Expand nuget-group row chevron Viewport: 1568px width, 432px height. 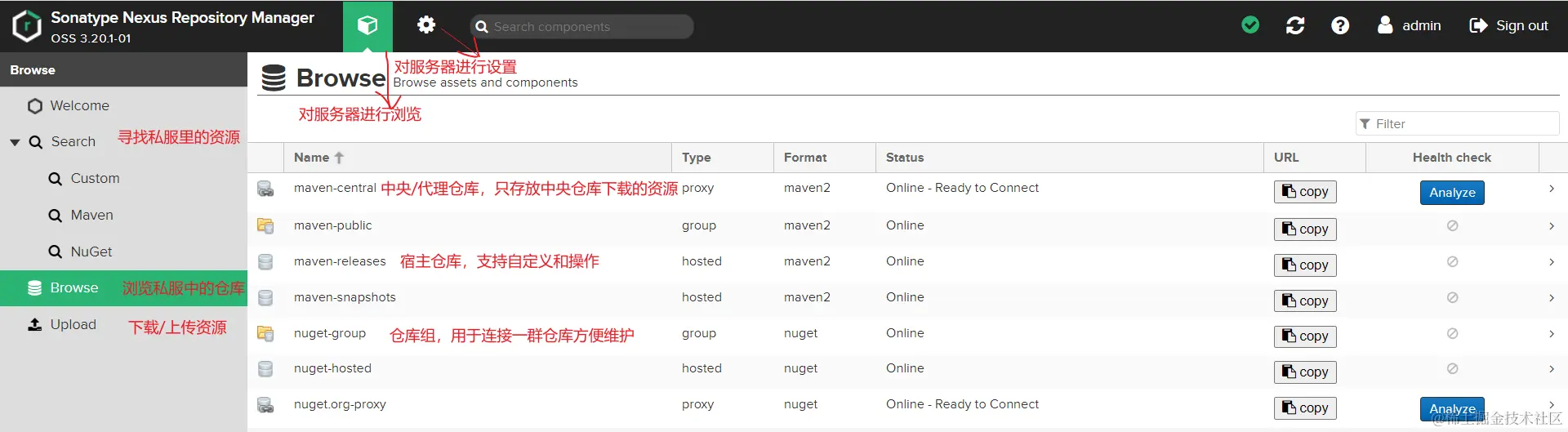(x=1552, y=334)
